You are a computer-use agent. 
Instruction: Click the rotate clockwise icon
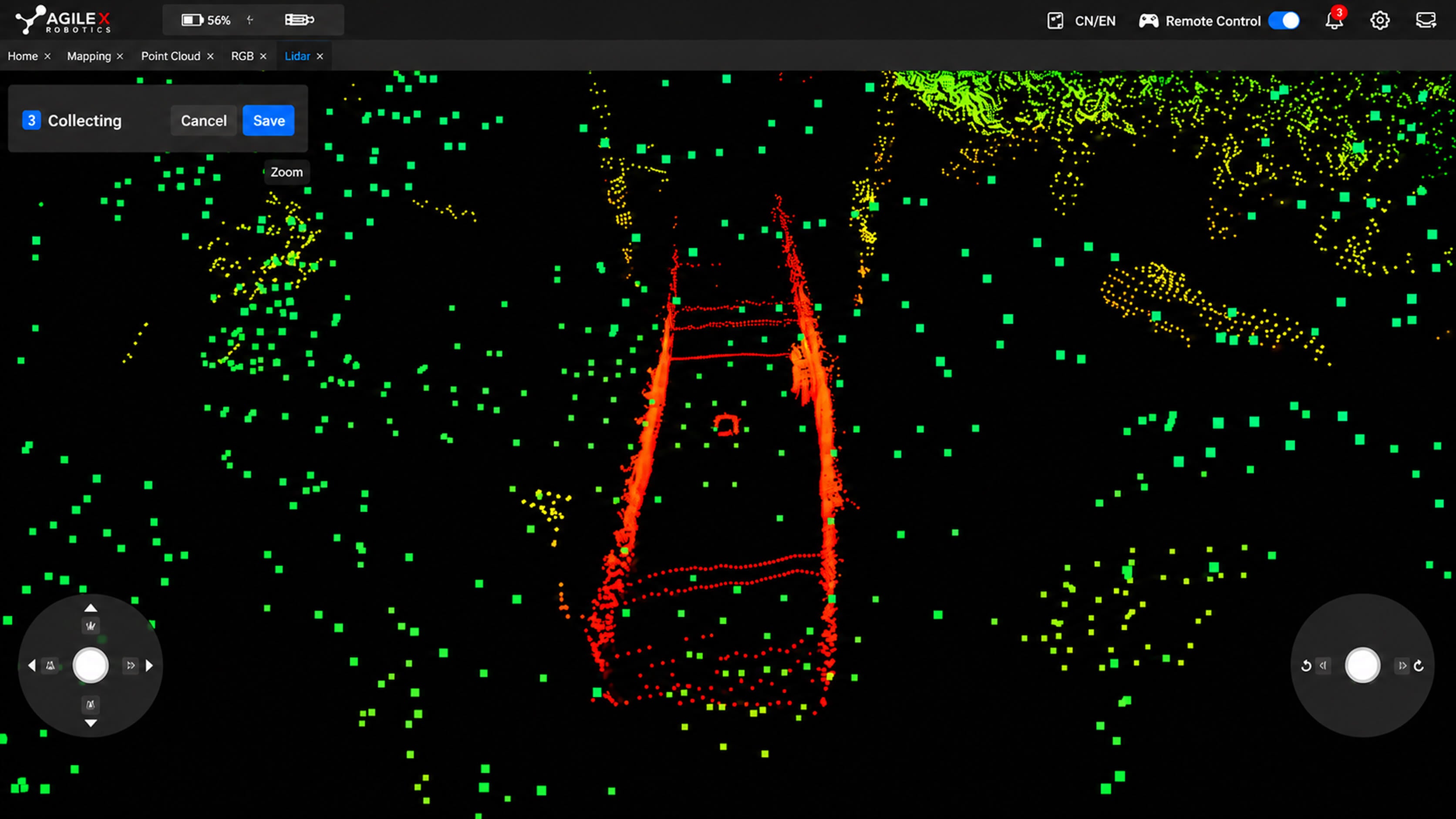[1419, 666]
